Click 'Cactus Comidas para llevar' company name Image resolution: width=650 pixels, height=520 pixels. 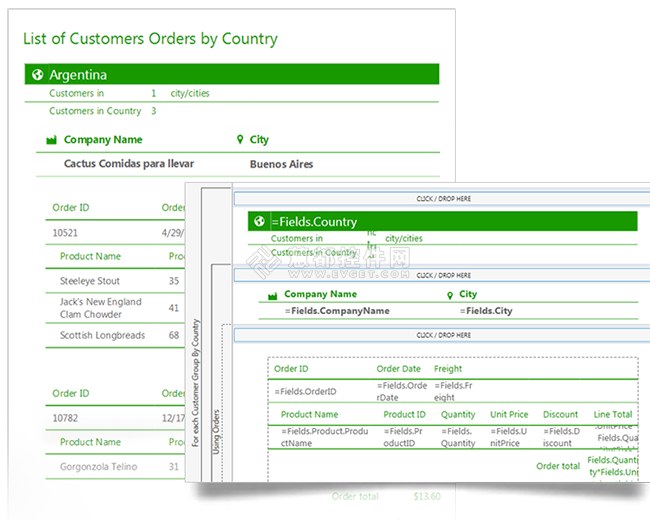pyautogui.click(x=129, y=164)
